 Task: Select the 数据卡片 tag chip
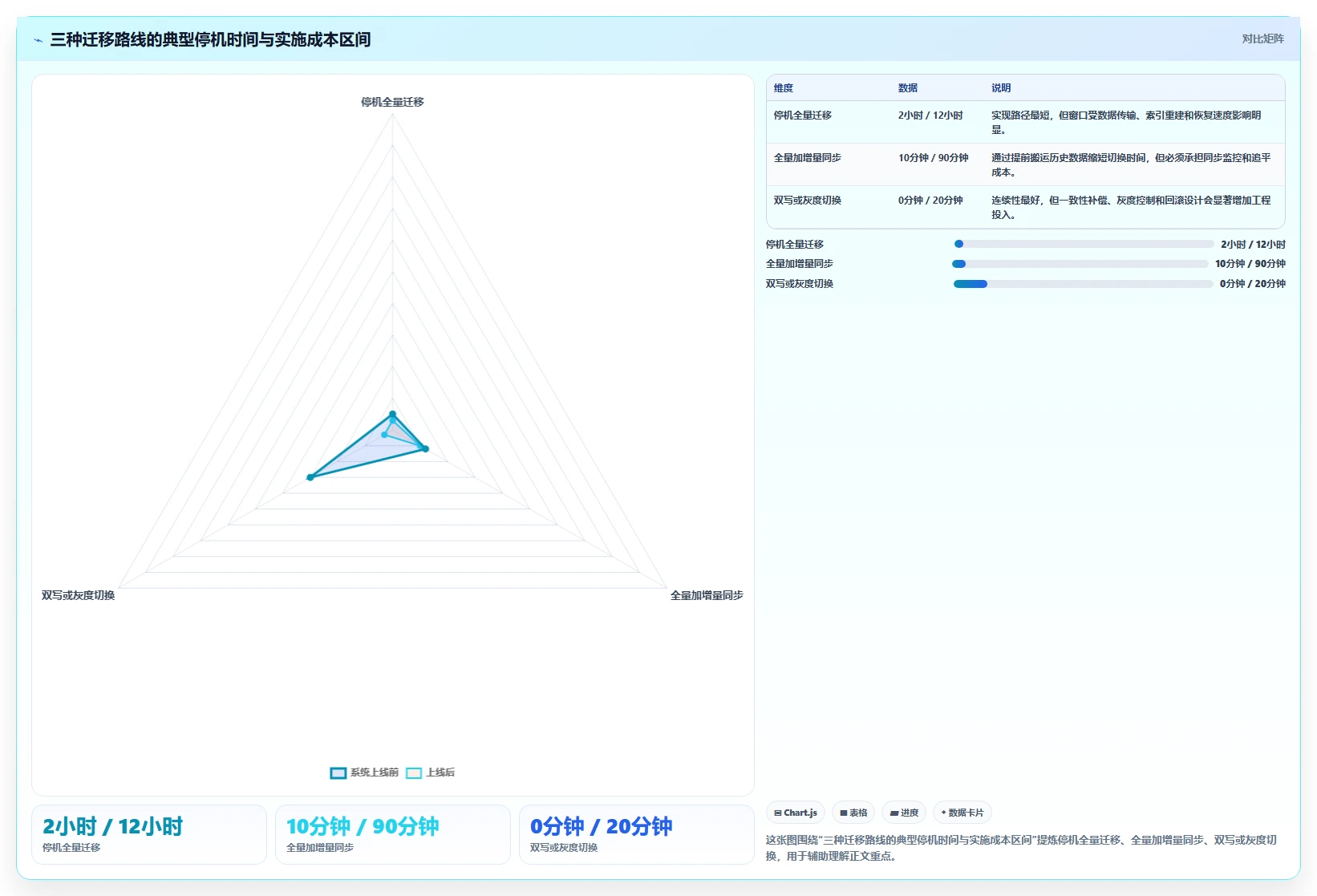point(962,813)
